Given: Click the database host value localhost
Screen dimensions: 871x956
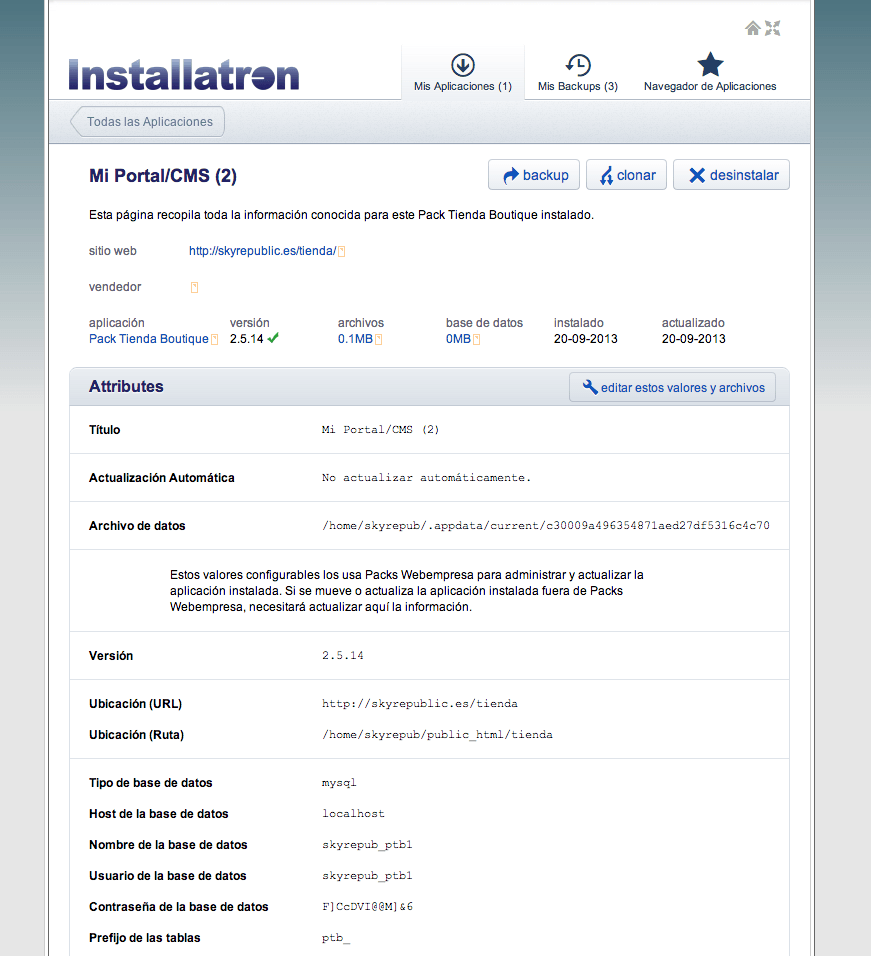Looking at the screenshot, I should 353,814.
